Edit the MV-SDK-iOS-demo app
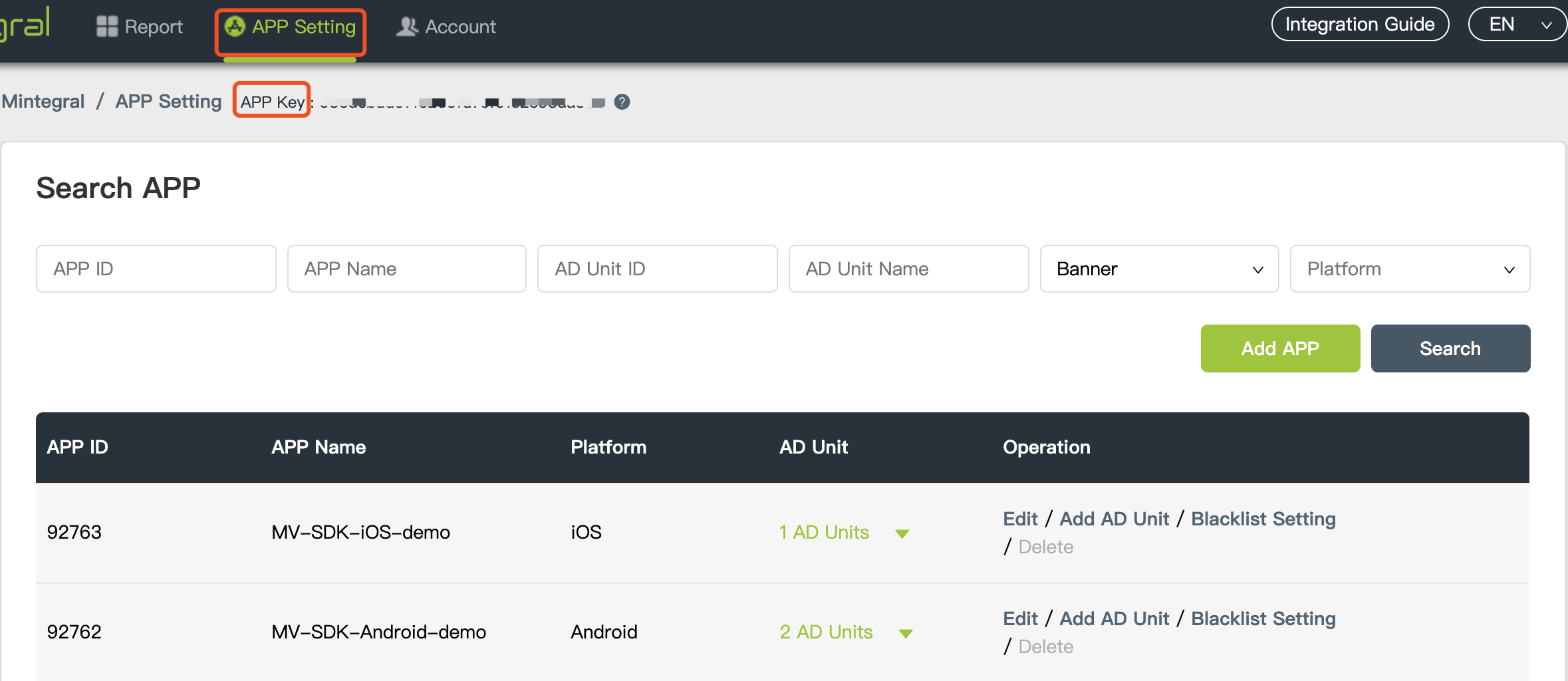Image resolution: width=1568 pixels, height=681 pixels. (x=1019, y=519)
